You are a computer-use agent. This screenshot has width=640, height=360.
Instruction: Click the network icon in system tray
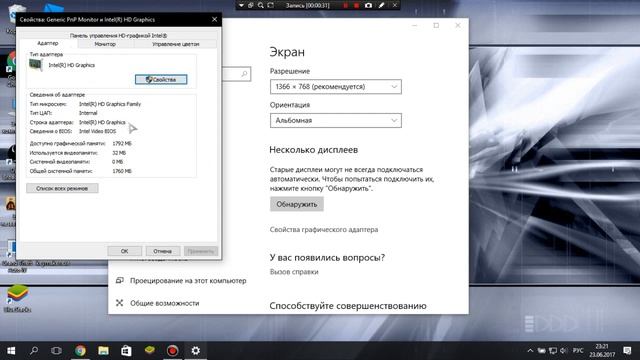coord(553,351)
